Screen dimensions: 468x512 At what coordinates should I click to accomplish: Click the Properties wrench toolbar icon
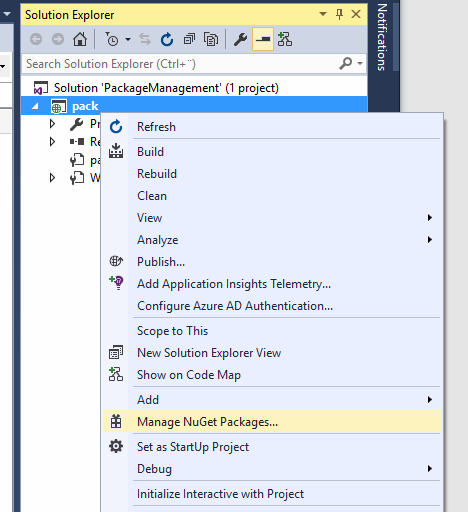(x=240, y=39)
